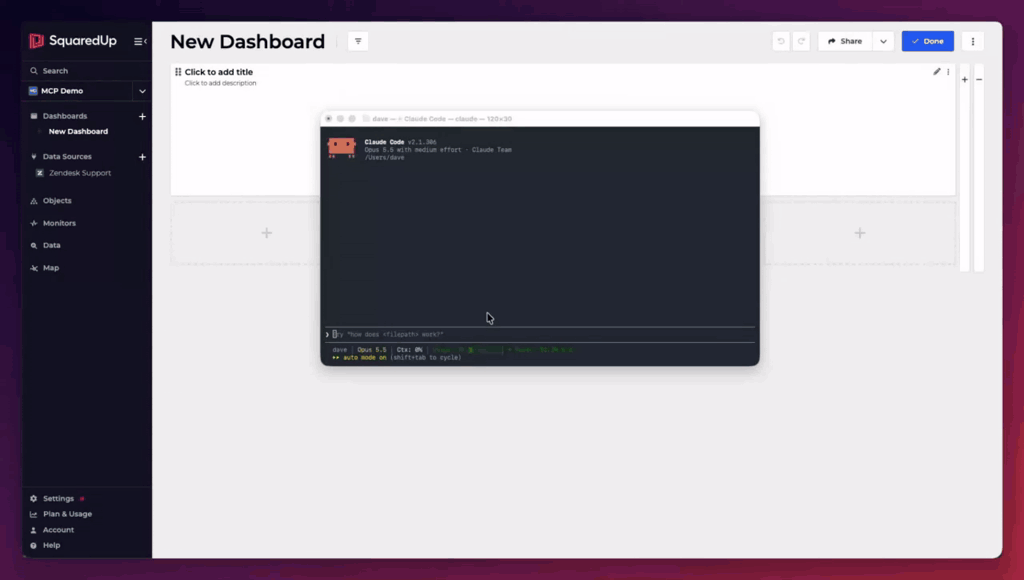Go to Monitors section

[59, 223]
